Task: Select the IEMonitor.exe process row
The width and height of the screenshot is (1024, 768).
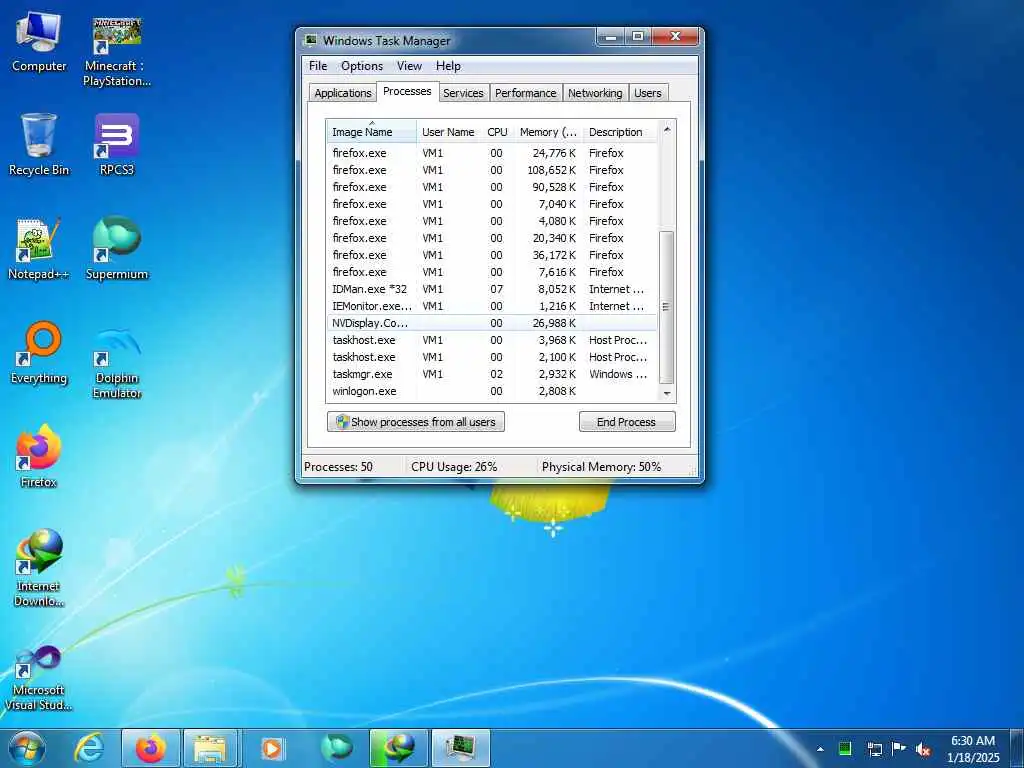Action: tap(492, 306)
